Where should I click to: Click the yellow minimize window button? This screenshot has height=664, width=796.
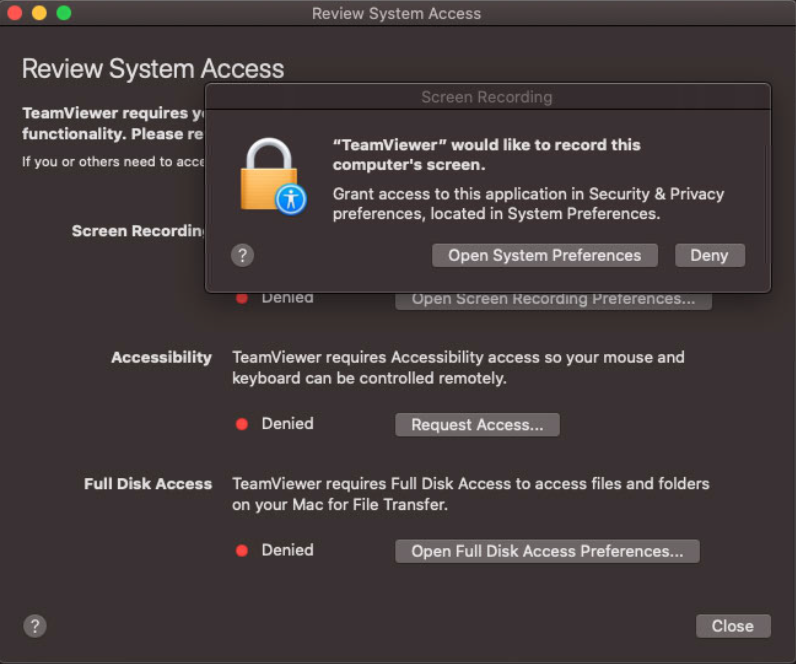(39, 13)
